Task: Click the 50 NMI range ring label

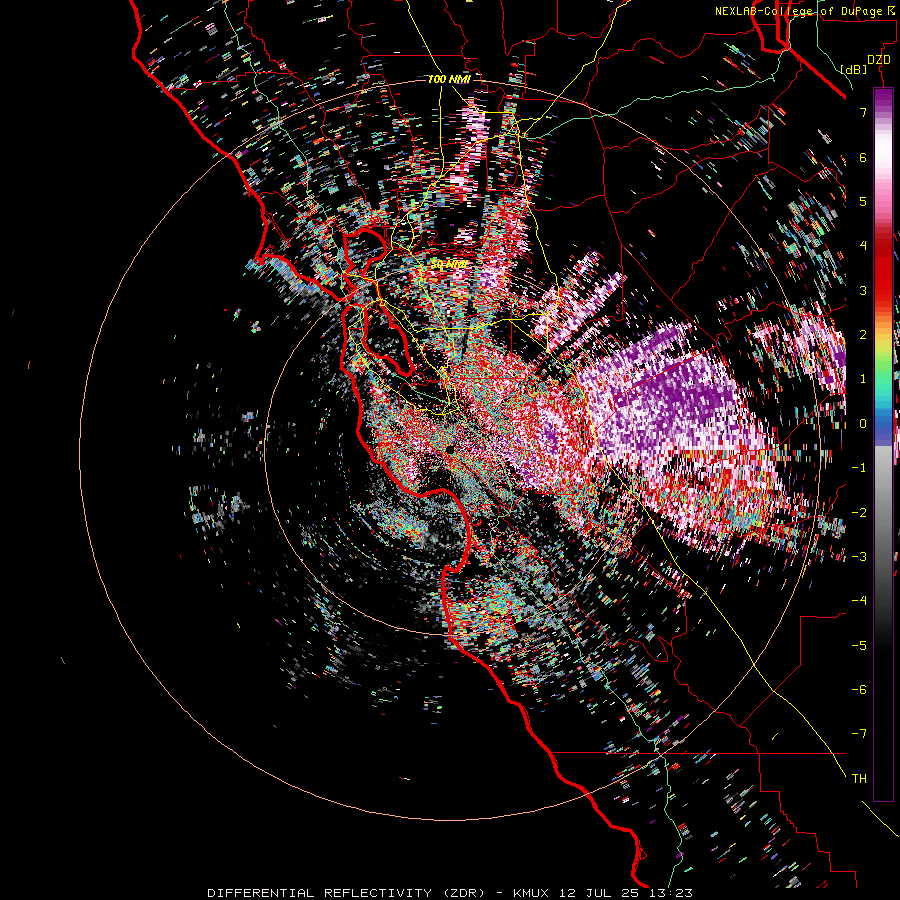Action: point(449,264)
